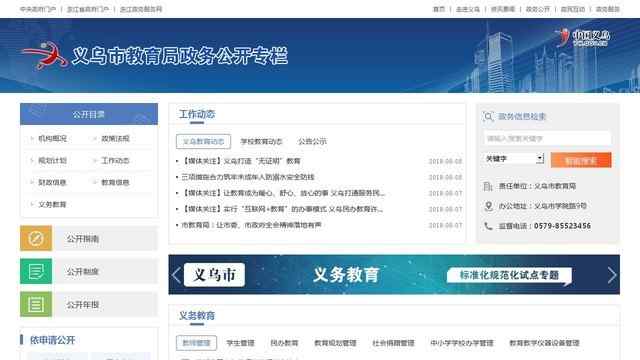Select the 教育教学仪器设备管理 tab
This screenshot has width=640, height=360.
(544, 343)
